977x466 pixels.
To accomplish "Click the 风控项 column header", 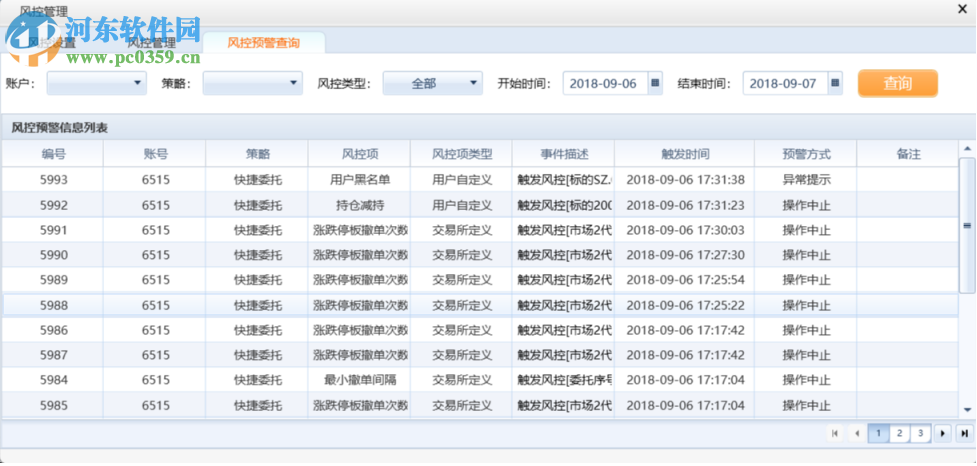I will click(360, 154).
